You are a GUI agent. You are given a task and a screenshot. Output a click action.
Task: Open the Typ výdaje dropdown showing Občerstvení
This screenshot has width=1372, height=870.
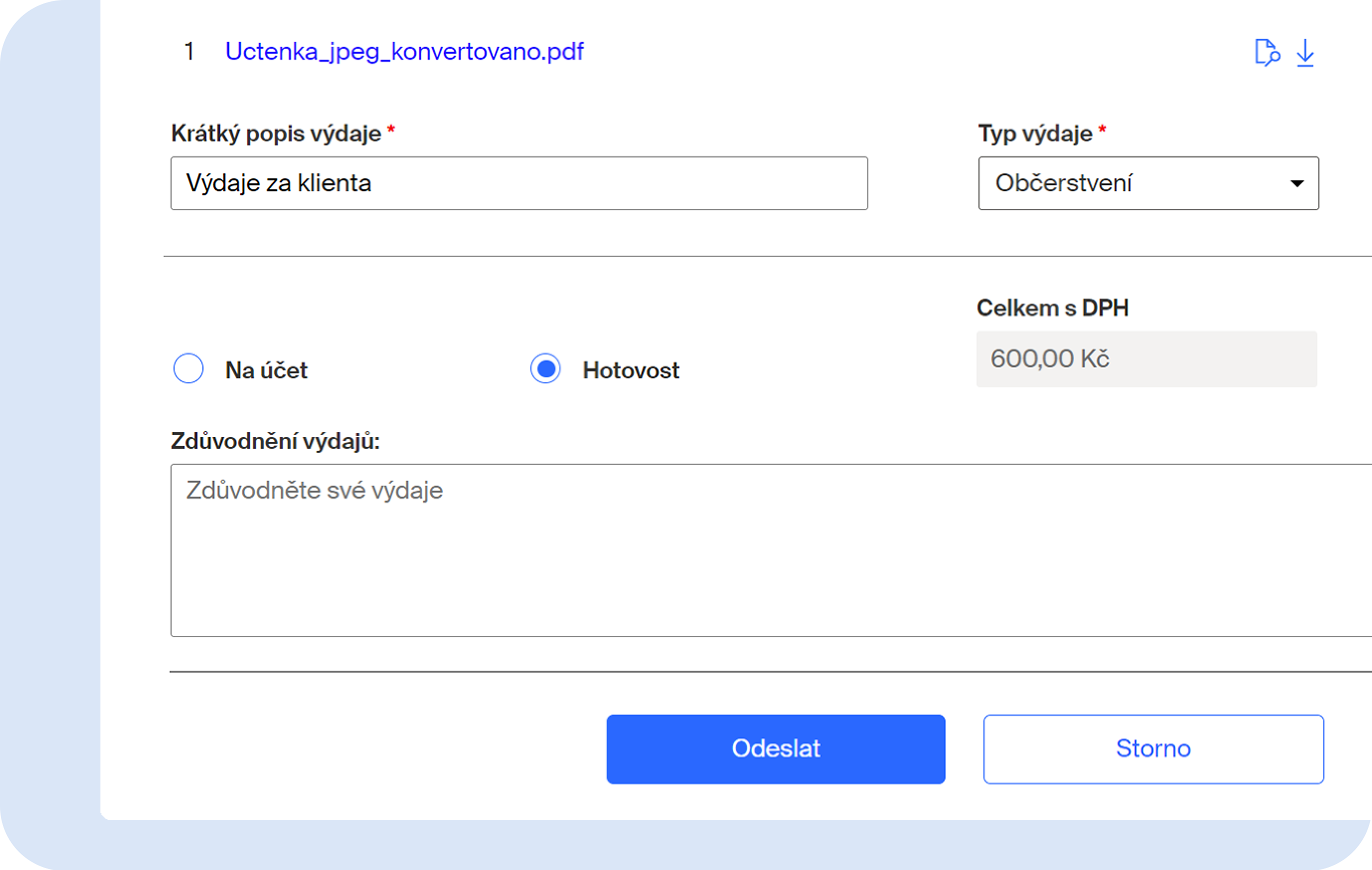pos(1149,183)
